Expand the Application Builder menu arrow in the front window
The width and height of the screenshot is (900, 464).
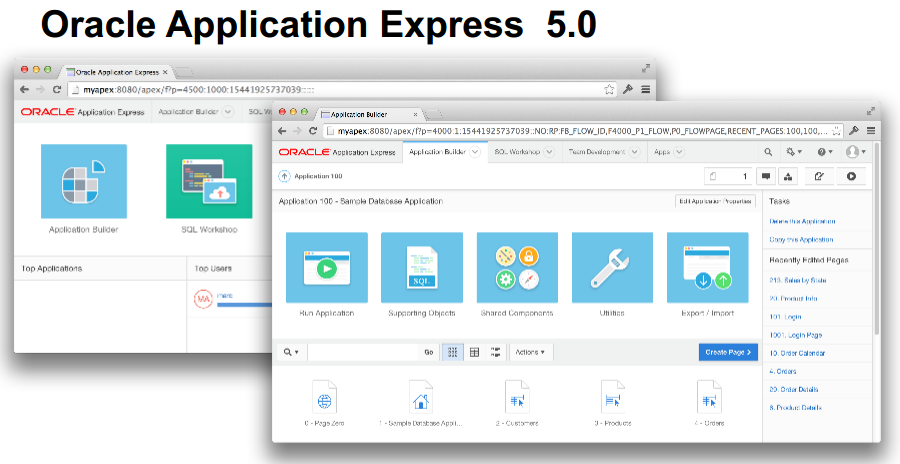(475, 152)
